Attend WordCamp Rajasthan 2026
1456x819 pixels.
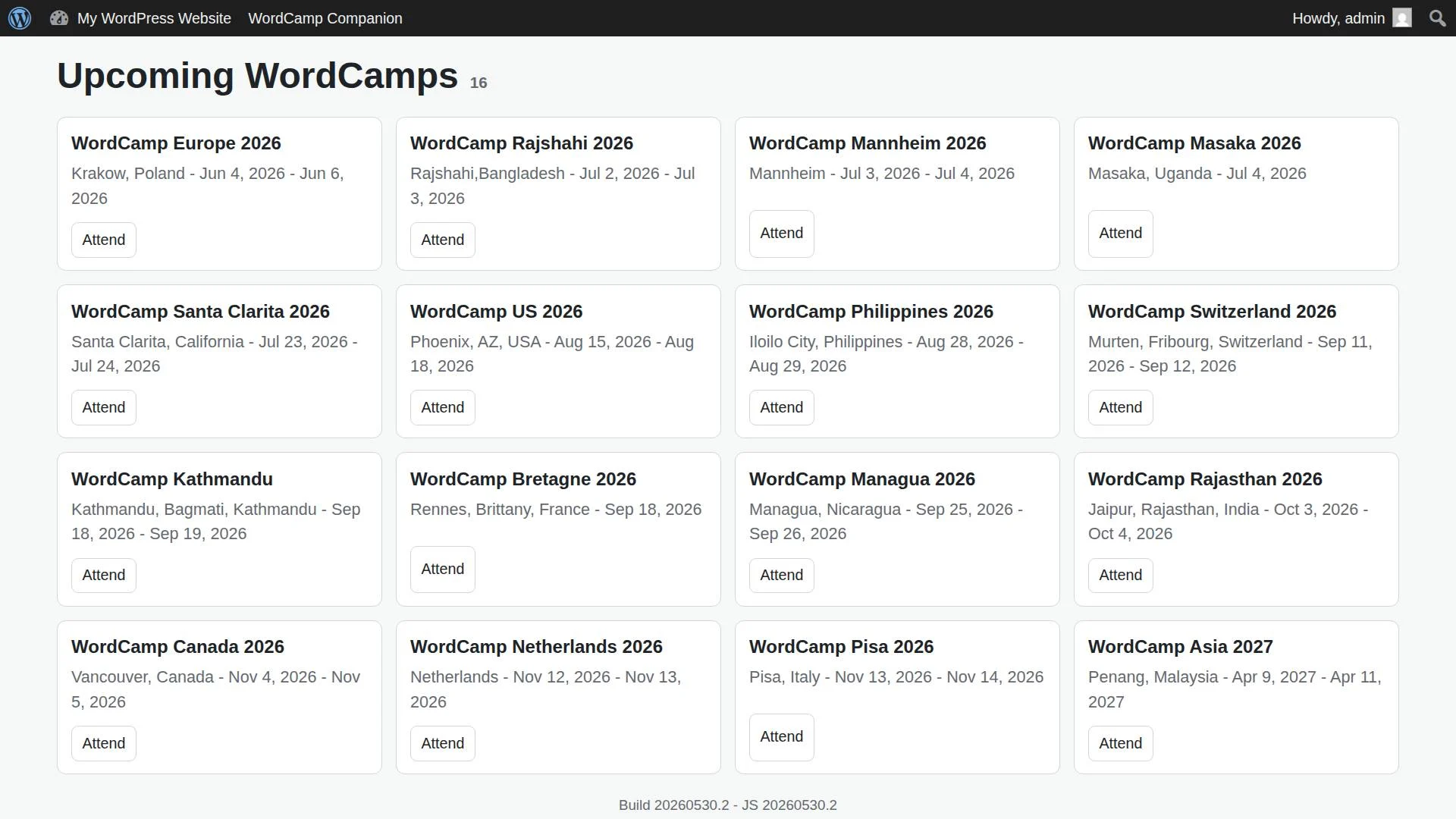point(1121,575)
